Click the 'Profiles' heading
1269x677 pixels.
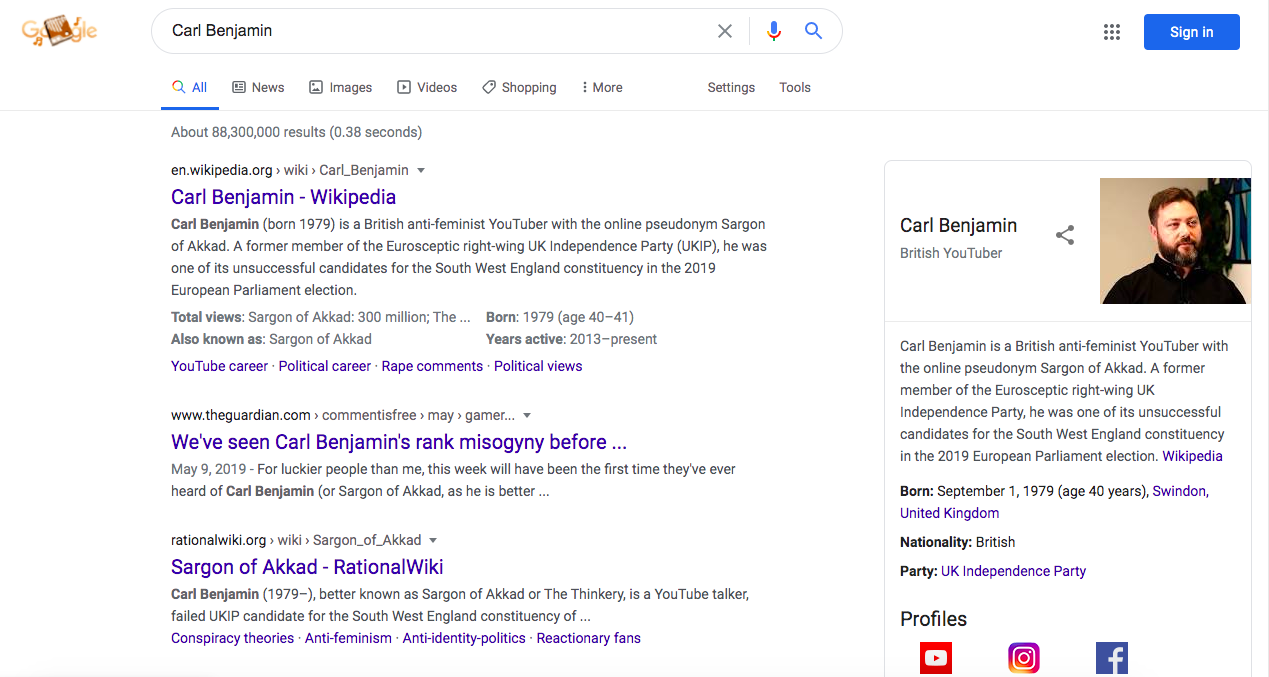(933, 619)
